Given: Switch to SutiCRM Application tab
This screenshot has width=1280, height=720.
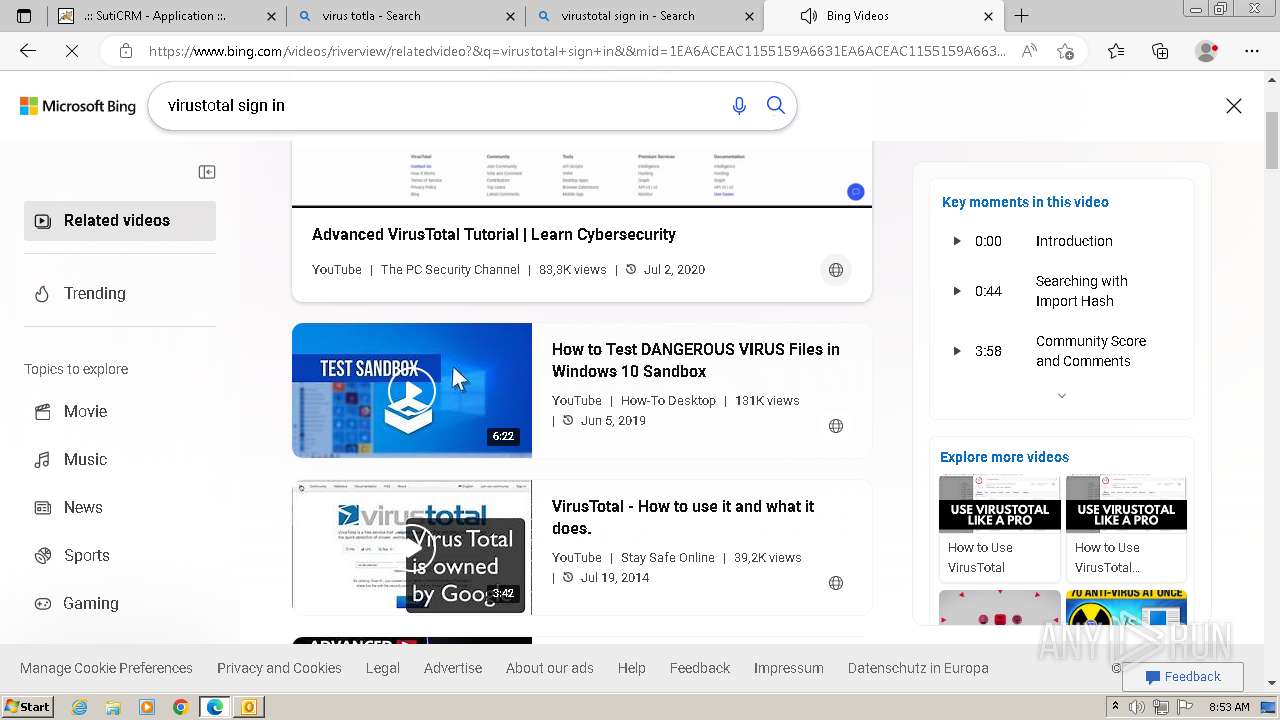Looking at the screenshot, I should pos(166,16).
